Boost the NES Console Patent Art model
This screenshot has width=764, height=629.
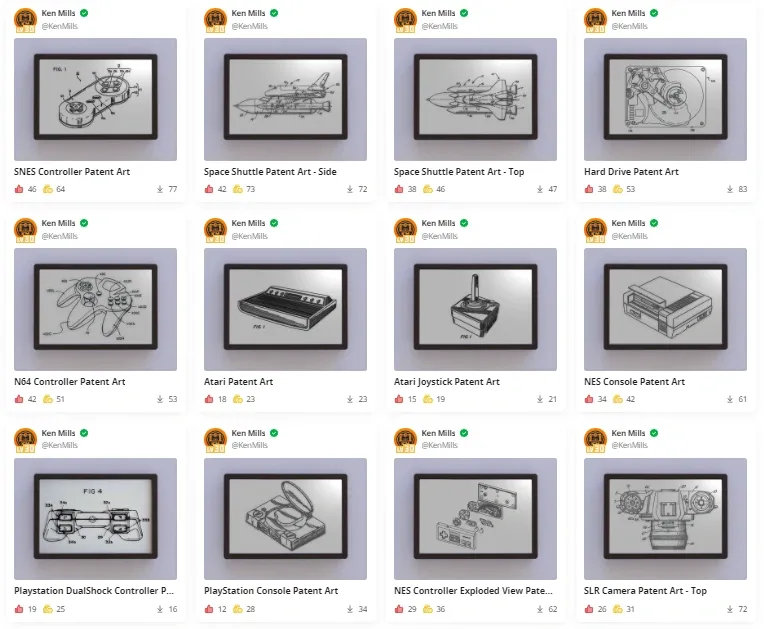tap(618, 399)
